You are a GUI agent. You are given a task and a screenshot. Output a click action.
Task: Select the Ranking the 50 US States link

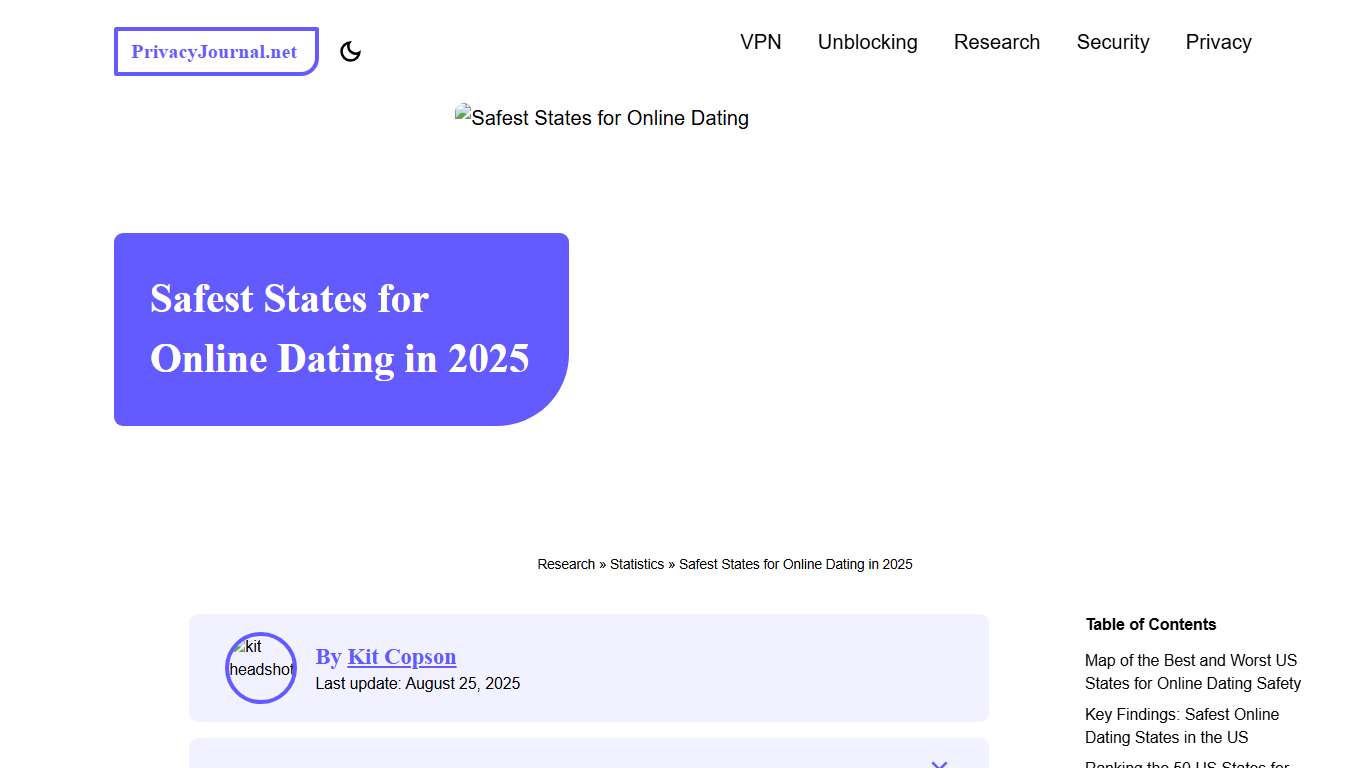[1190, 764]
